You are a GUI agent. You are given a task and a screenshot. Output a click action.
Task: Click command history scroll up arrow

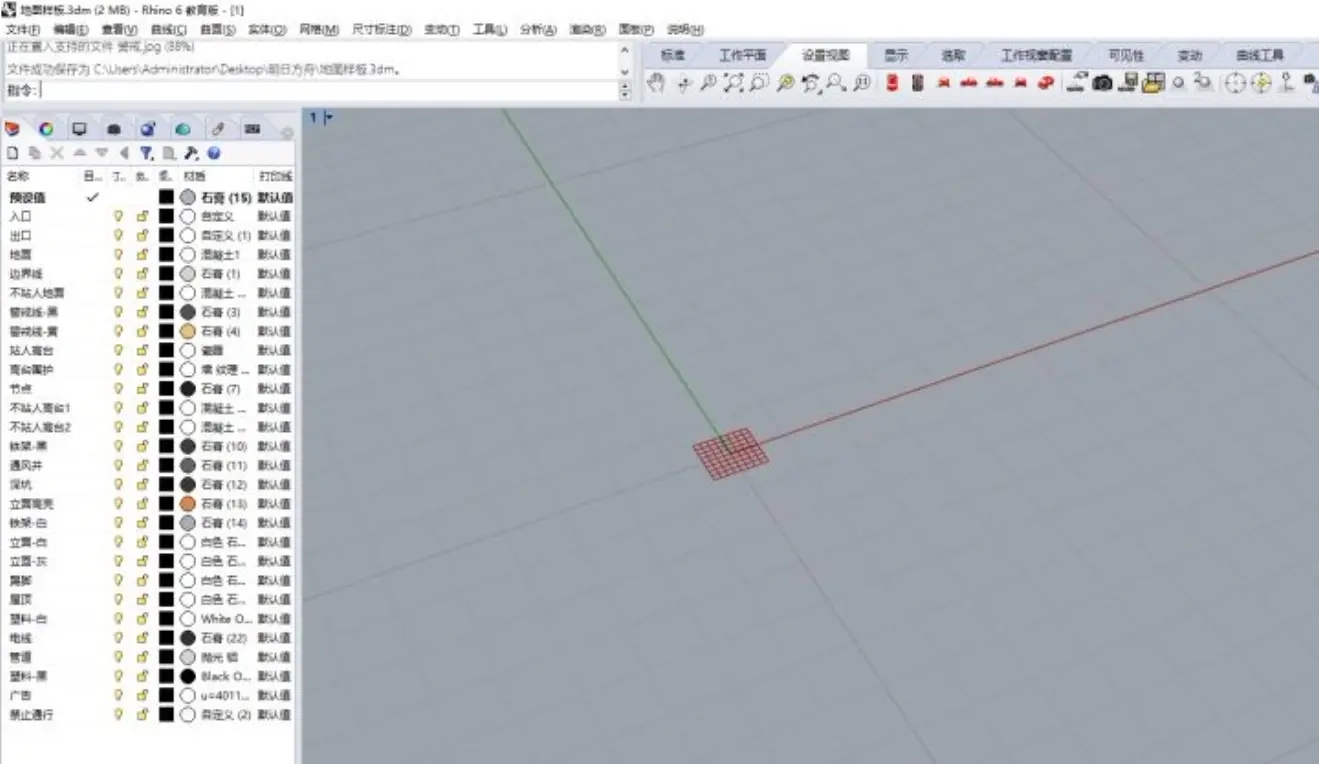pos(626,50)
